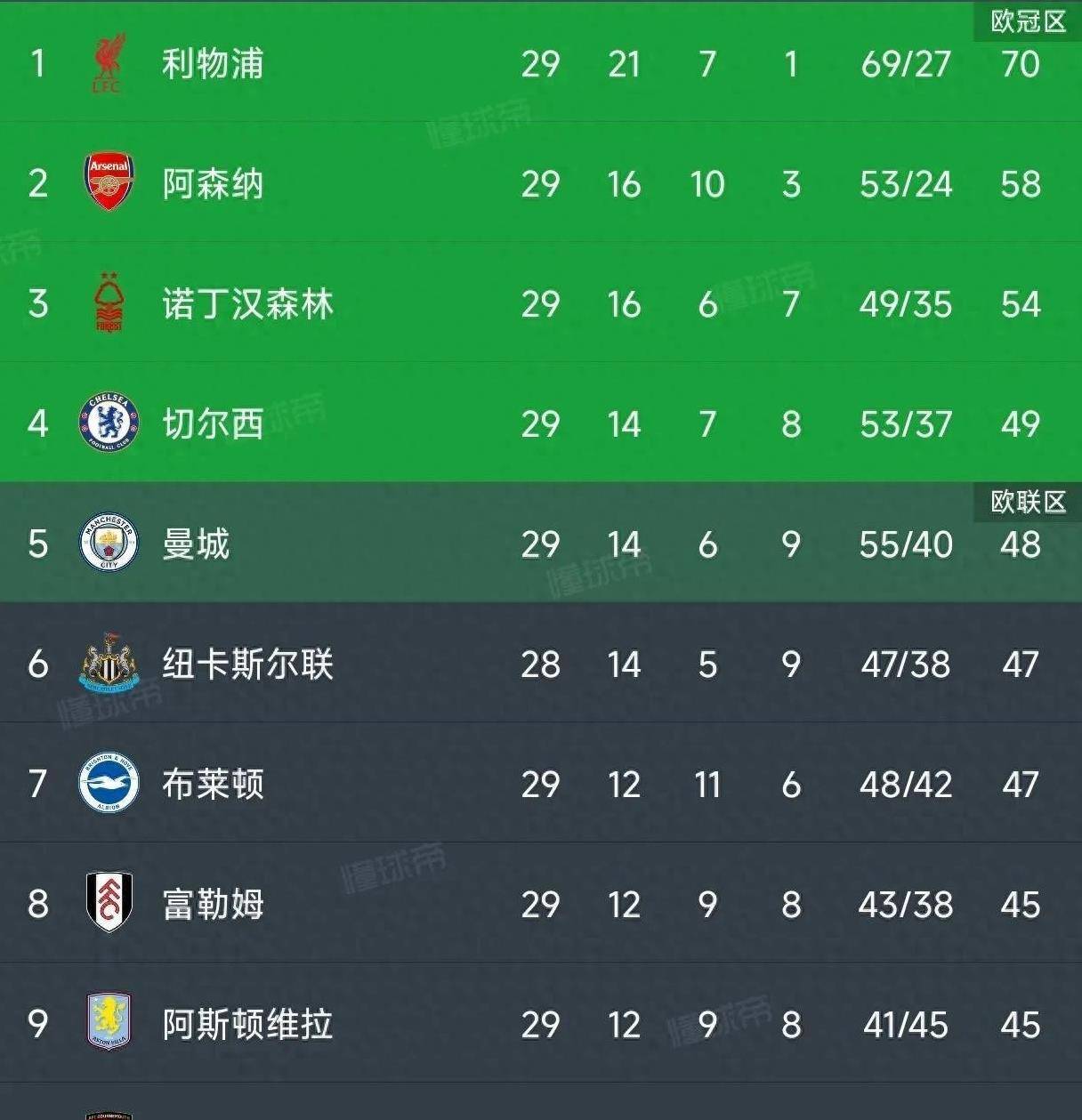Screen dimensions: 1082x1120
Task: Open 诺丁汉森林 team details
Action: (x=247, y=304)
